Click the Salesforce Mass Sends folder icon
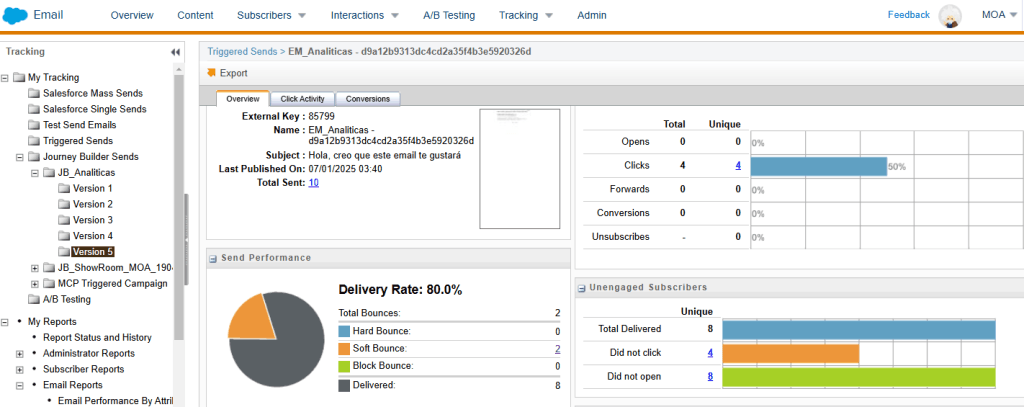 tap(34, 93)
